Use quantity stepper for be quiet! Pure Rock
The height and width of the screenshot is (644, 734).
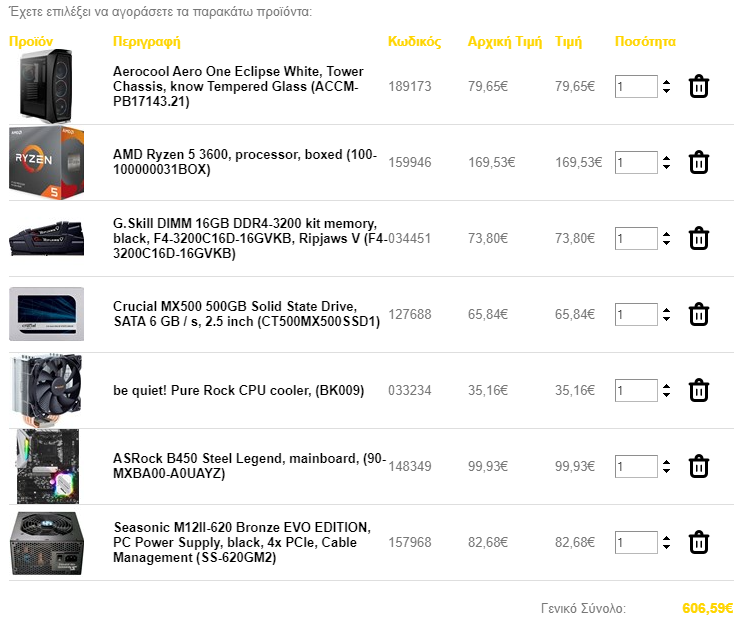click(x=666, y=390)
